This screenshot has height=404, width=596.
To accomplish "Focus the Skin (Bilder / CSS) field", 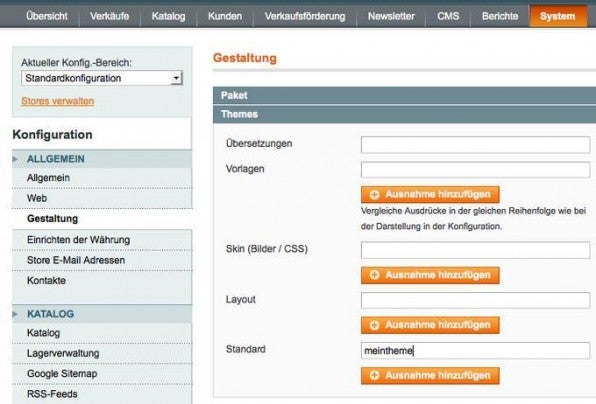I will point(475,250).
